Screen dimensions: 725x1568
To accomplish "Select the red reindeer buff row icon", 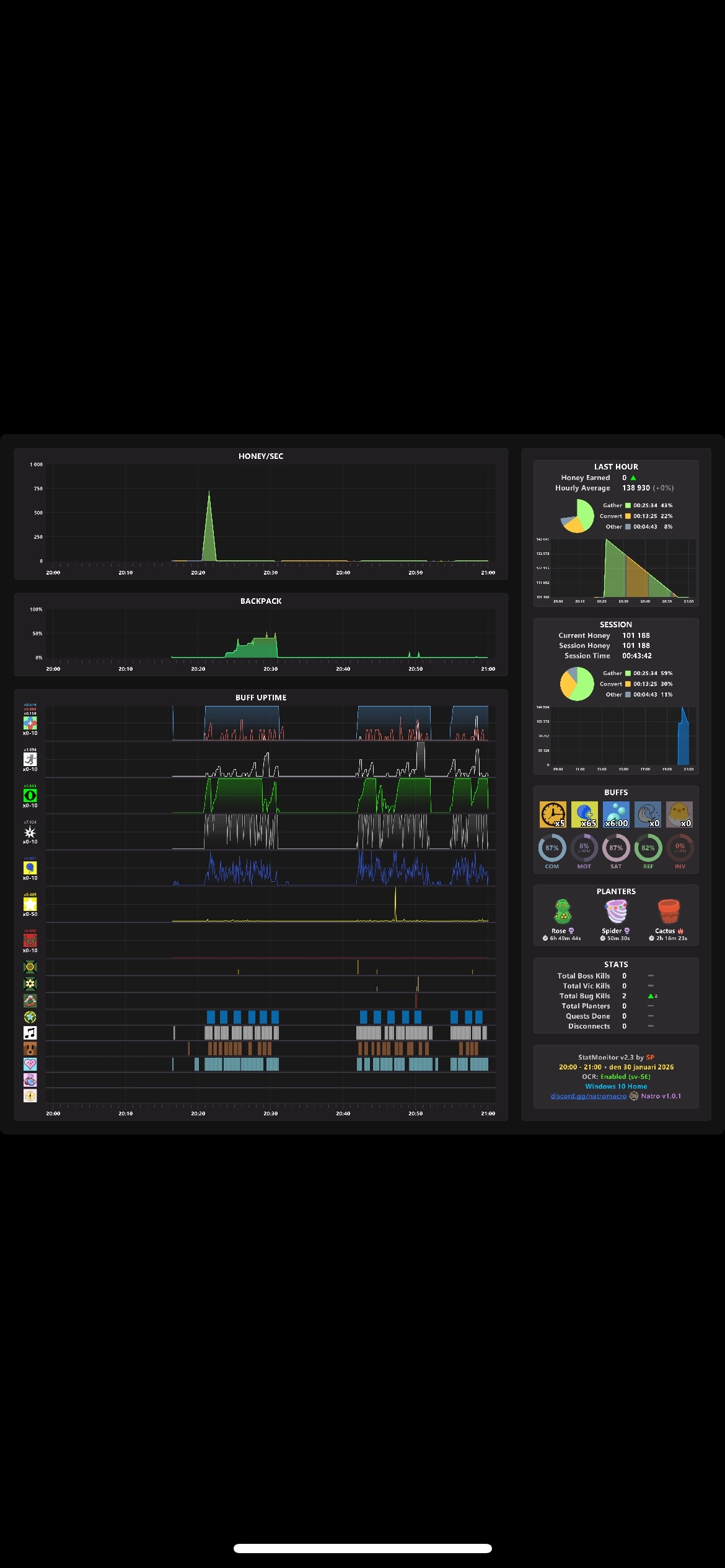I will (30, 940).
